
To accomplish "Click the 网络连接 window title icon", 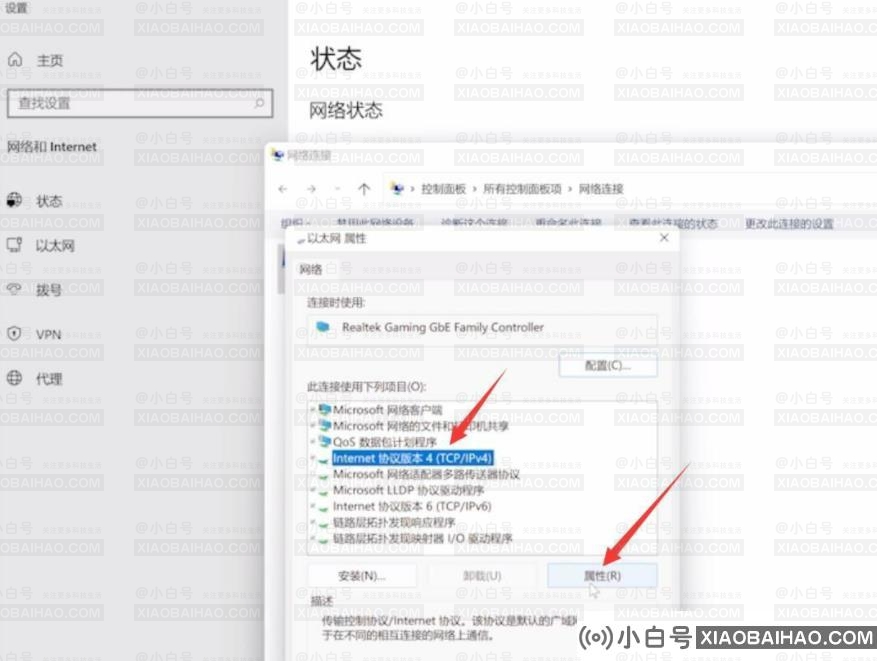I will [277, 155].
